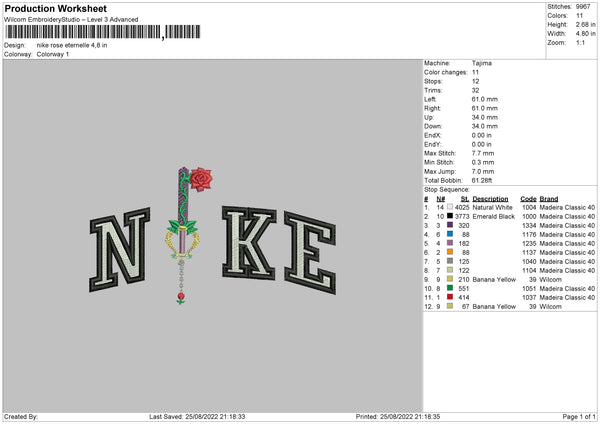
Task: Select the purple swatch in row 3
Action: point(450,225)
